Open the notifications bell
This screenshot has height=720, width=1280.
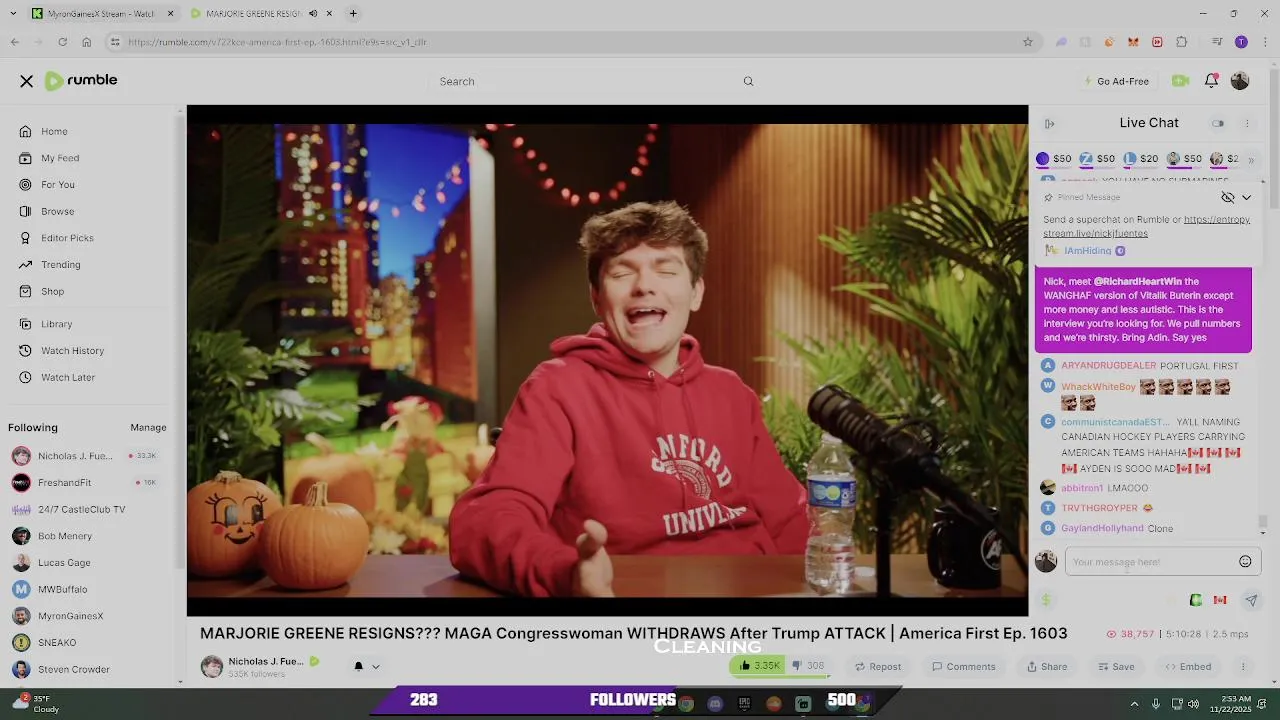(x=1211, y=81)
